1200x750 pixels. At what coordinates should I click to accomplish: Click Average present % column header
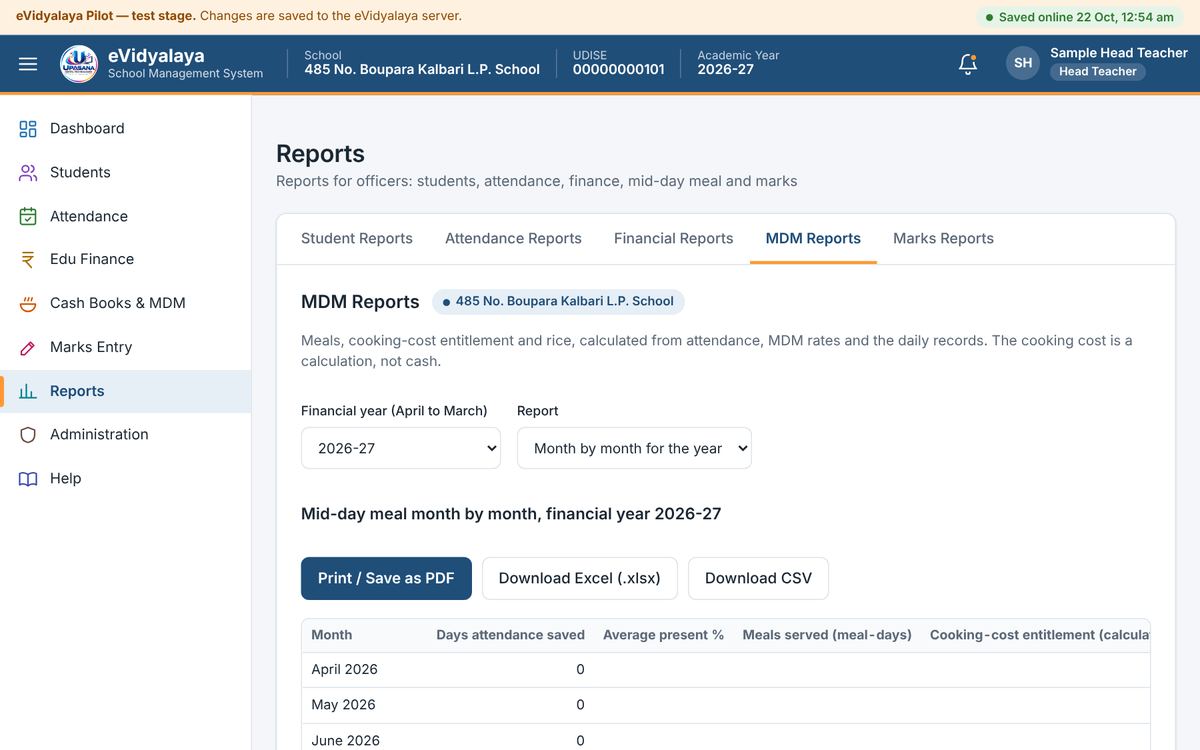[663, 635]
